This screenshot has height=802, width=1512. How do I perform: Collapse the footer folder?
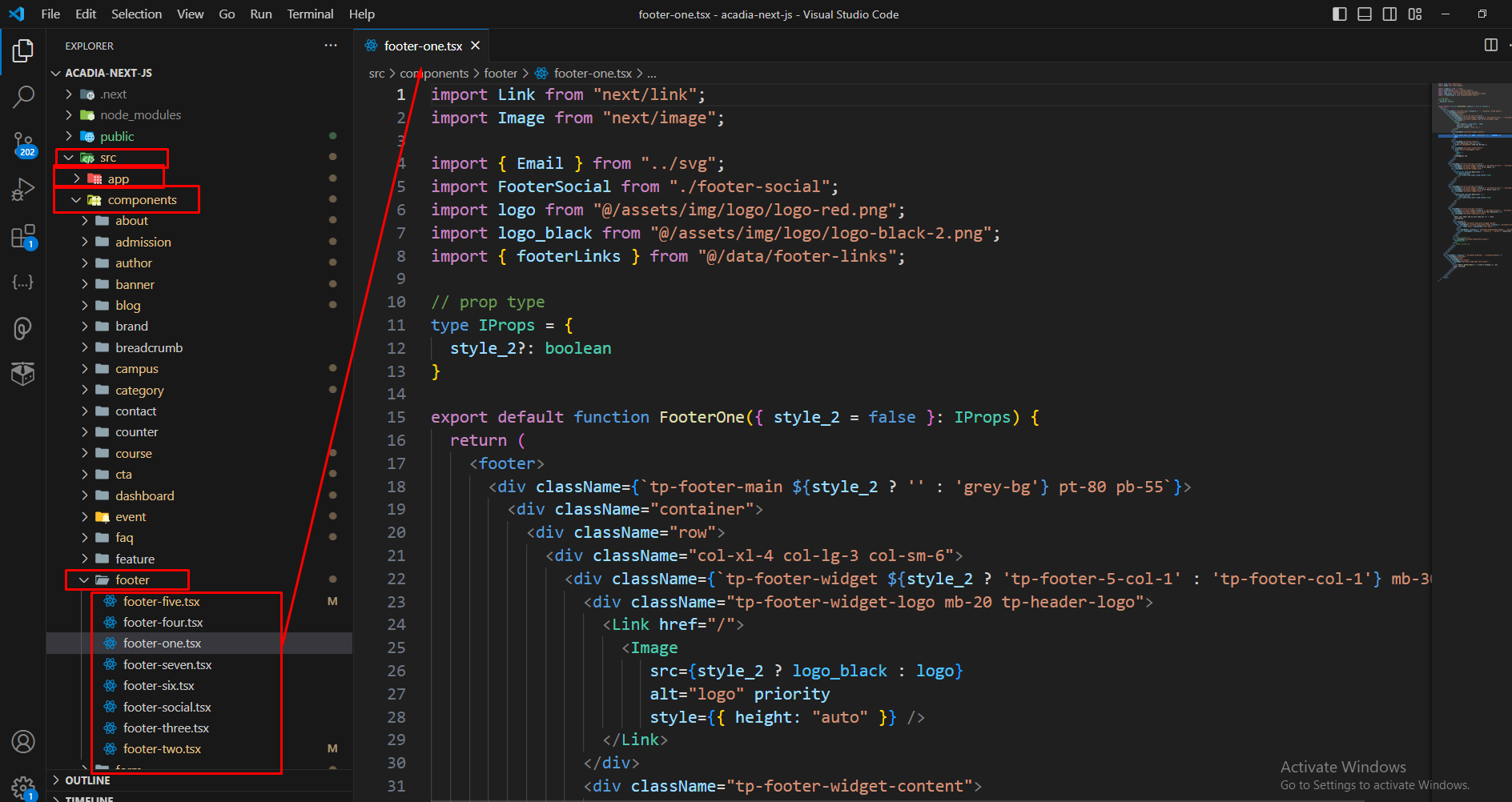pos(84,579)
